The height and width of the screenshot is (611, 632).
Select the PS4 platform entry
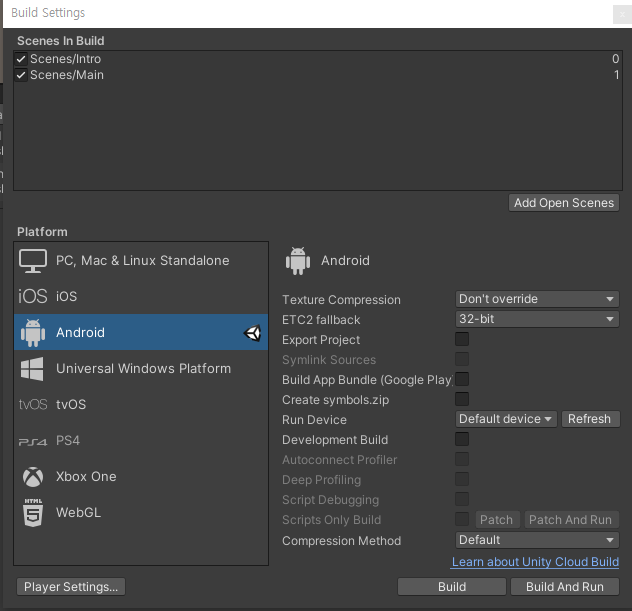141,441
